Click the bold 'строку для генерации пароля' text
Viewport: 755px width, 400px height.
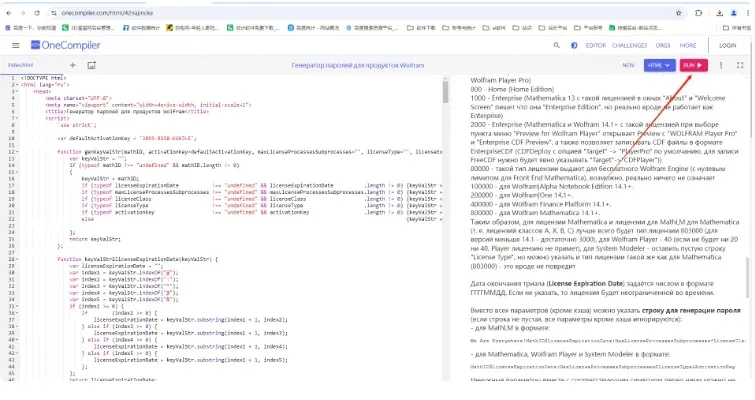click(691, 310)
